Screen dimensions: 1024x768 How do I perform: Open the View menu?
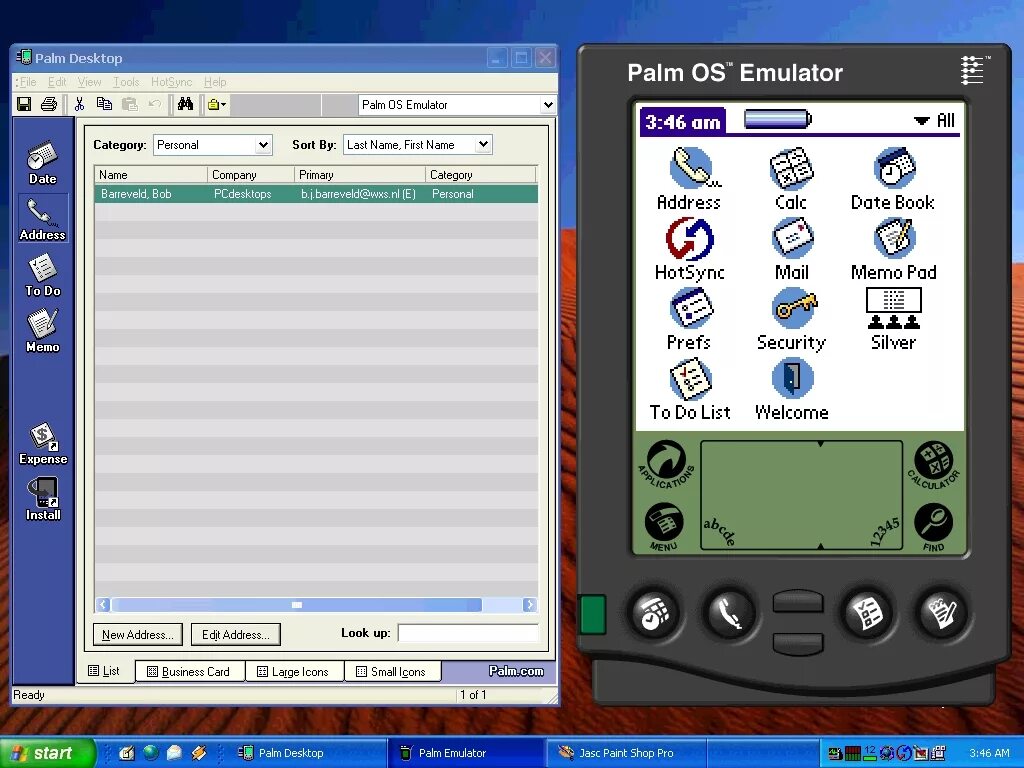(89, 82)
